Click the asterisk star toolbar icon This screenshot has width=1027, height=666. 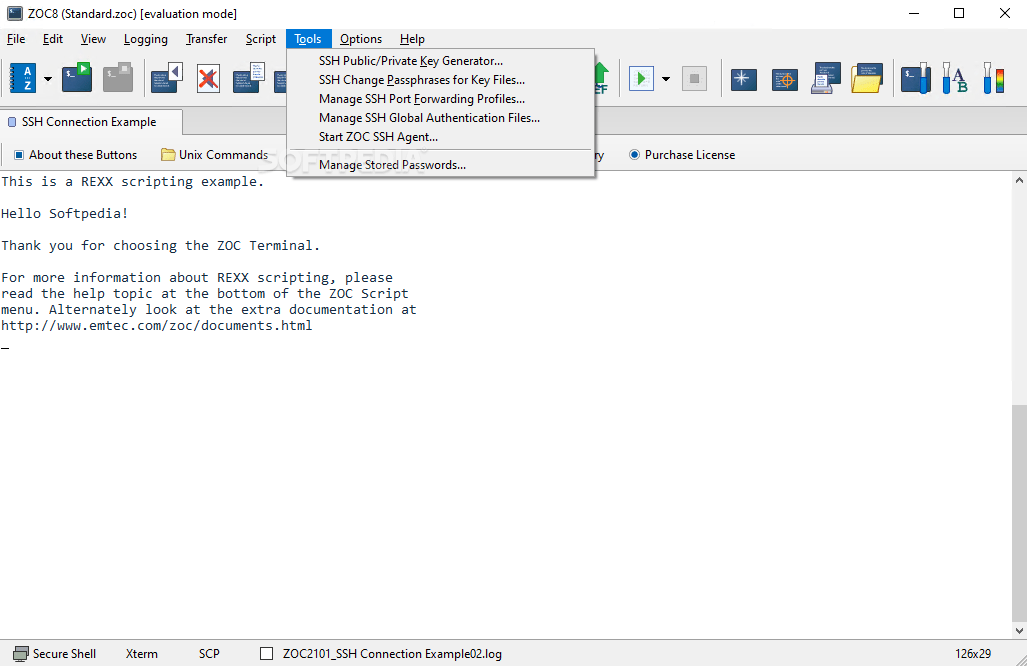(743, 79)
